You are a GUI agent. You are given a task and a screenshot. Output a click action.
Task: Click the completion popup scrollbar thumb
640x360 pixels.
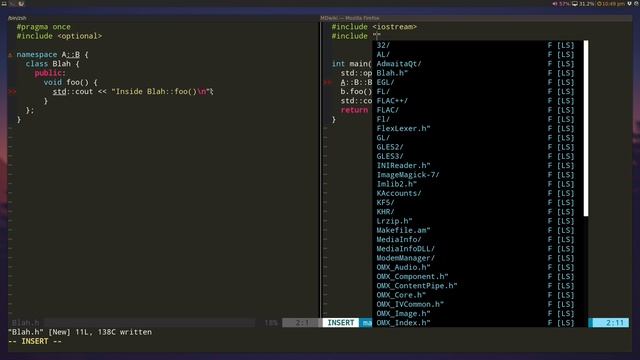click(586, 128)
